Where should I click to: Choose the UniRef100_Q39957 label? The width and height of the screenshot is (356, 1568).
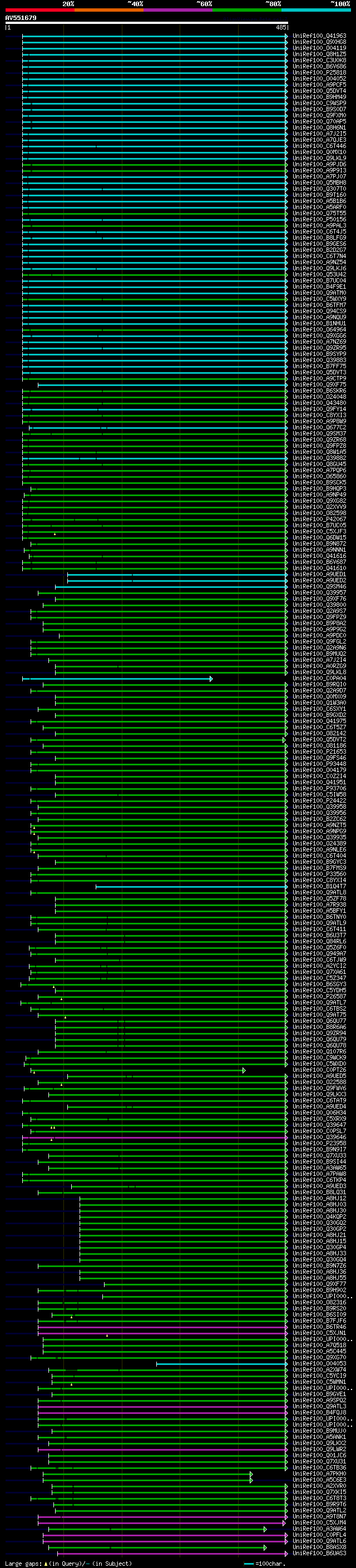tap(319, 593)
